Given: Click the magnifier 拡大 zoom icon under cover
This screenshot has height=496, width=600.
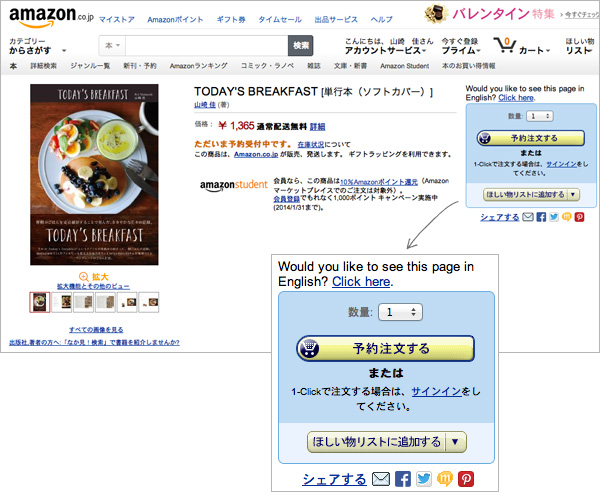Looking at the screenshot, I should tap(84, 277).
